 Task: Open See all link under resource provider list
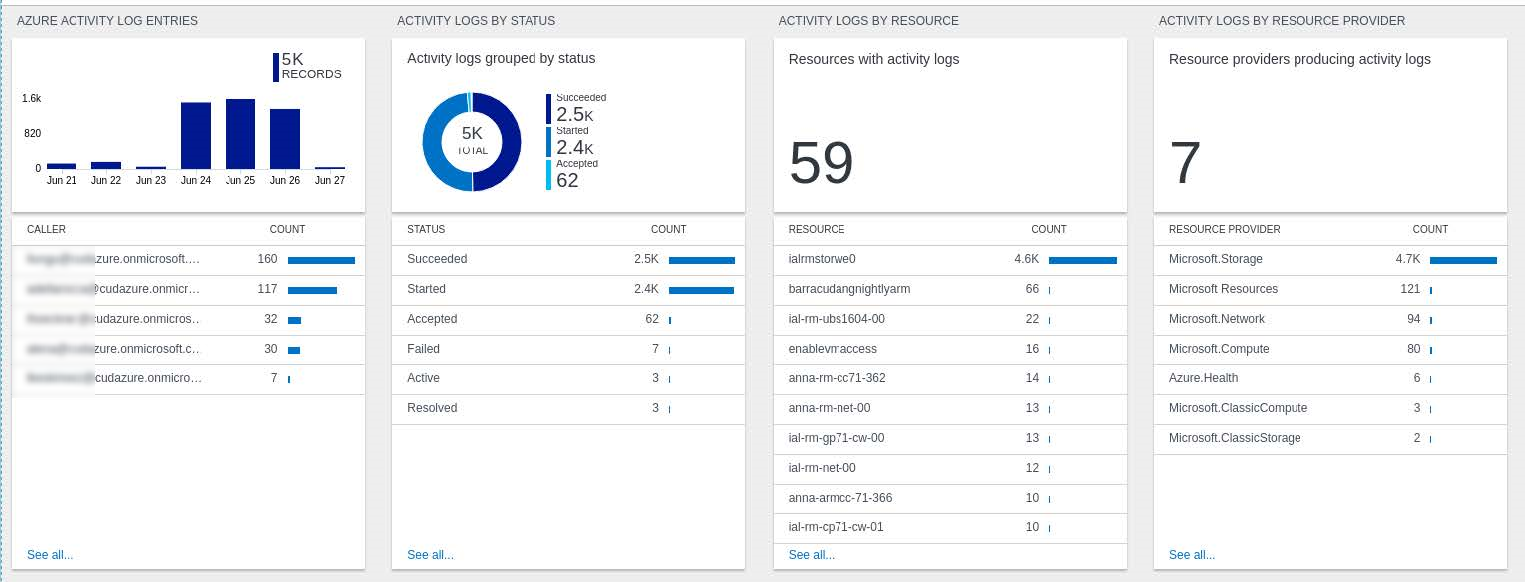[x=1192, y=555]
